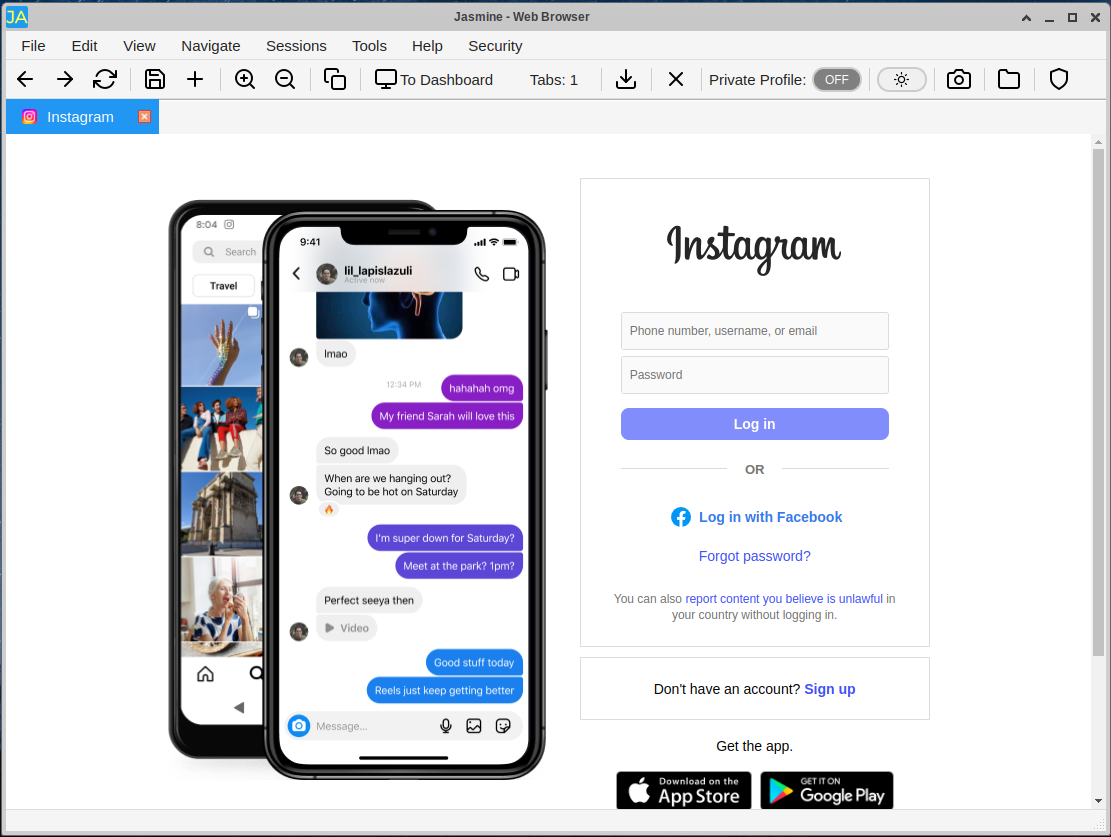Open downloads using the download icon
This screenshot has height=837, width=1111.
(x=626, y=79)
